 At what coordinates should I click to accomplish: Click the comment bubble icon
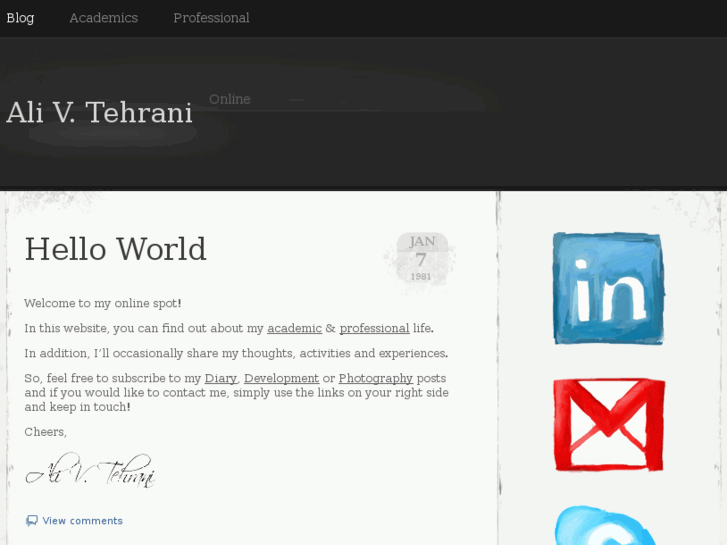[32, 520]
